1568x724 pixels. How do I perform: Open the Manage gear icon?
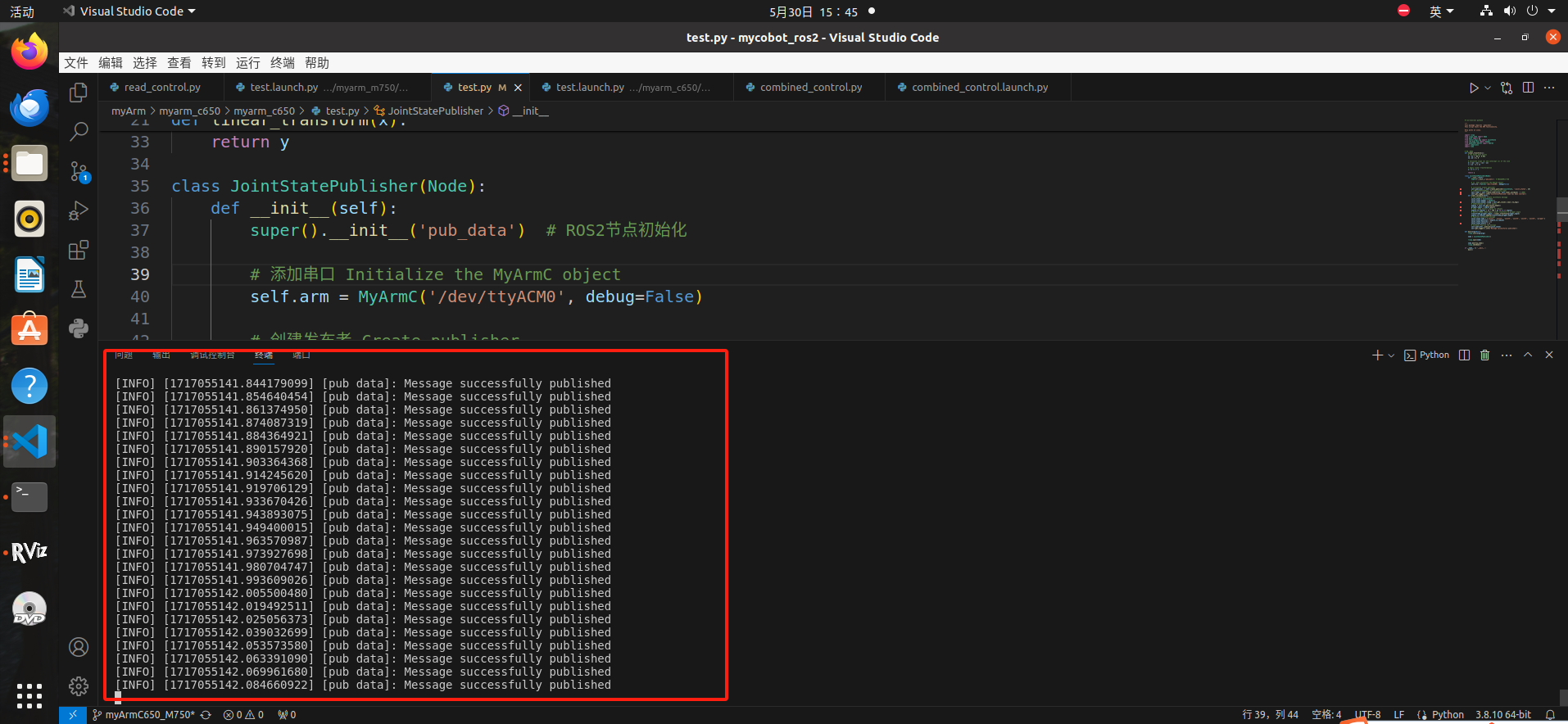79,686
